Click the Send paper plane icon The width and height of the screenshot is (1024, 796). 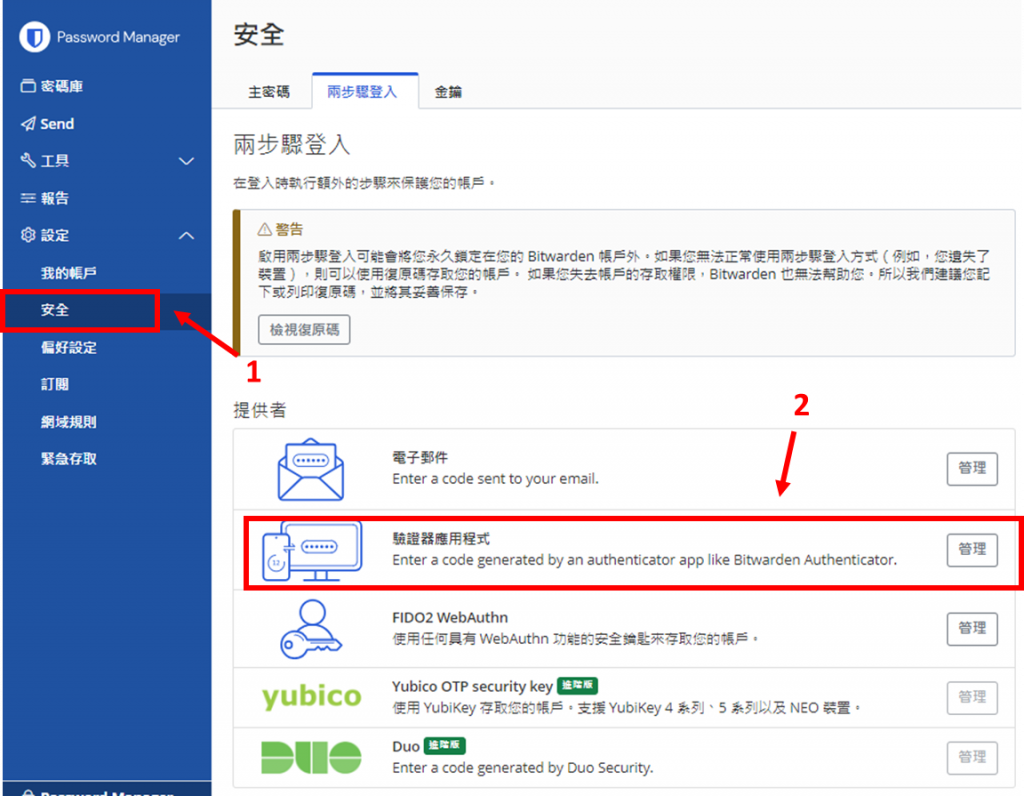point(28,123)
